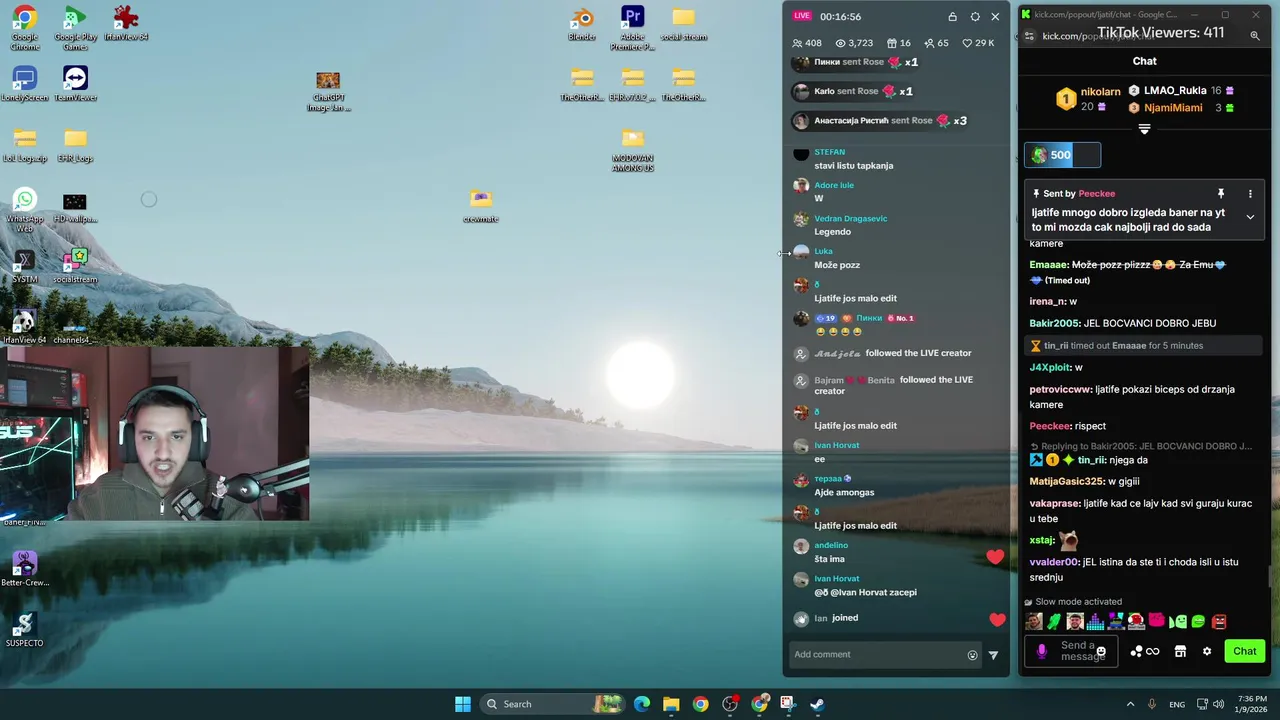Click the green Chat send button
This screenshot has width=1280, height=720.
(1244, 651)
